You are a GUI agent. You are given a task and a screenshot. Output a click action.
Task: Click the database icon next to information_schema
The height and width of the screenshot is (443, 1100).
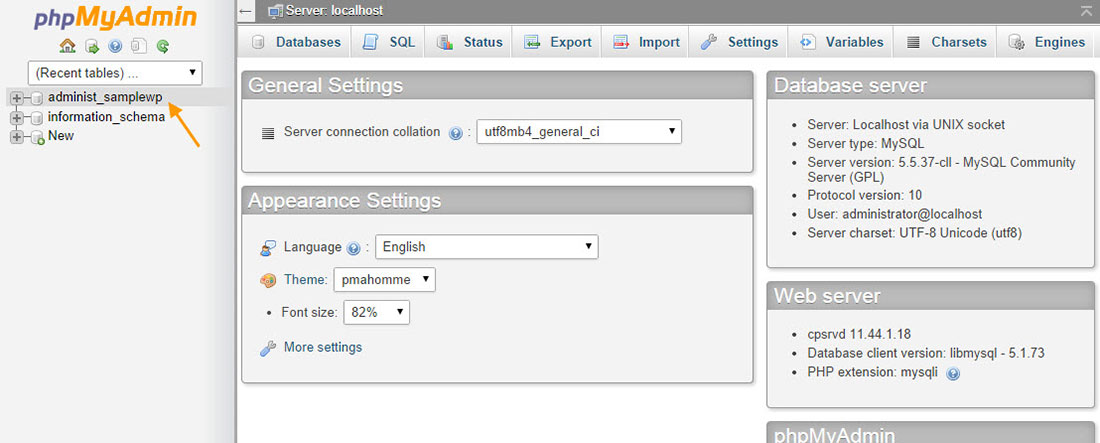tap(37, 117)
